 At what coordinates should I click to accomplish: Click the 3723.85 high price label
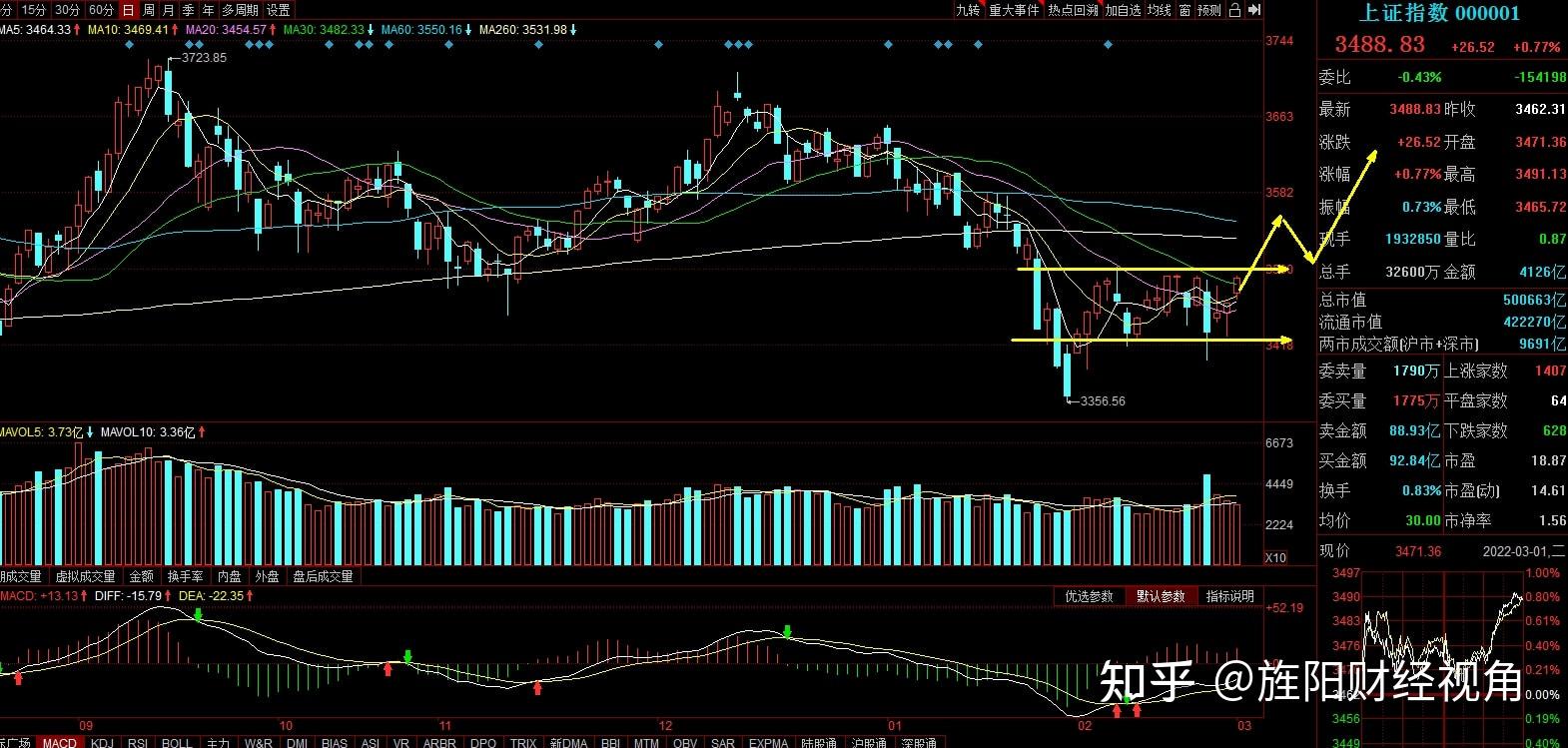coord(204,58)
